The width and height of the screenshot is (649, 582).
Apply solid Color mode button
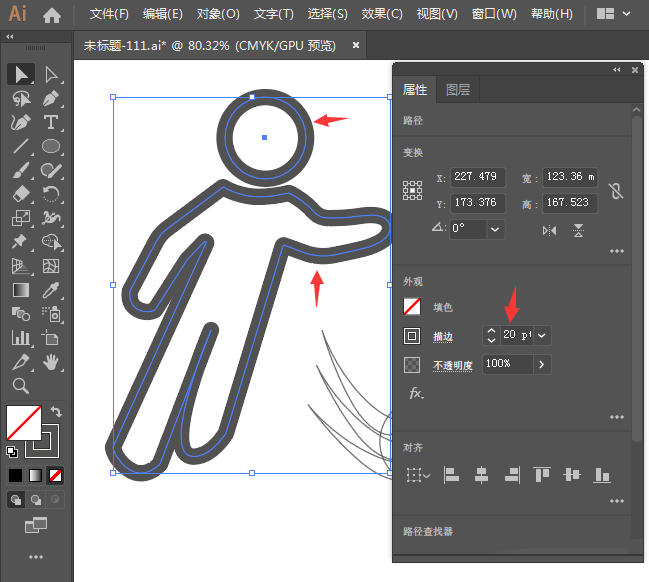click(15, 476)
